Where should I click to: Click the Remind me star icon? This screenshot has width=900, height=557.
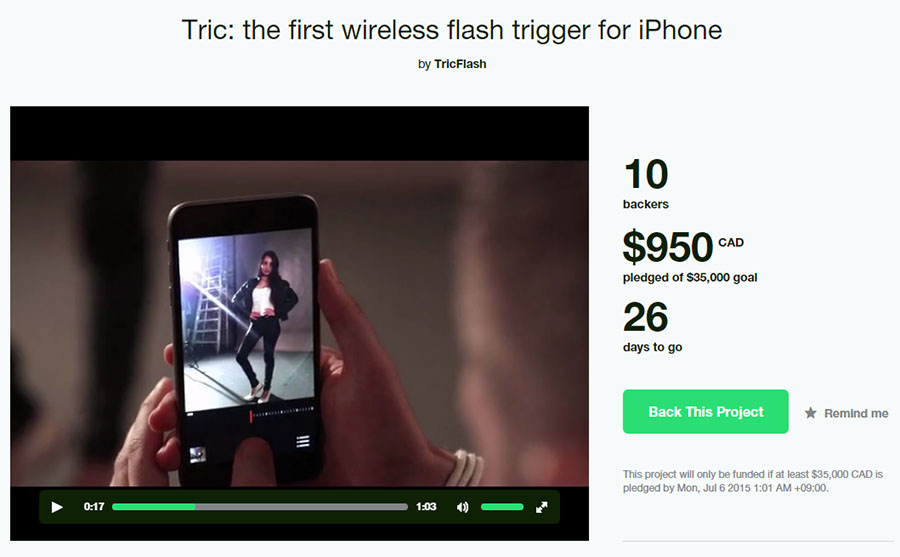(810, 413)
